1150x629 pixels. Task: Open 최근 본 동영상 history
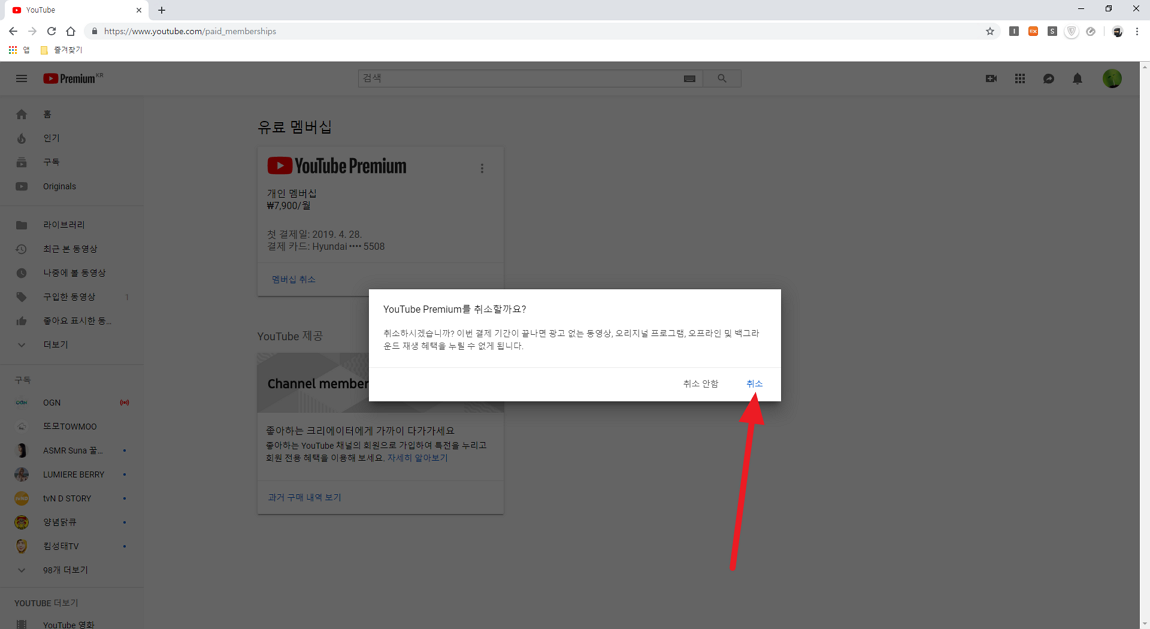(x=71, y=249)
